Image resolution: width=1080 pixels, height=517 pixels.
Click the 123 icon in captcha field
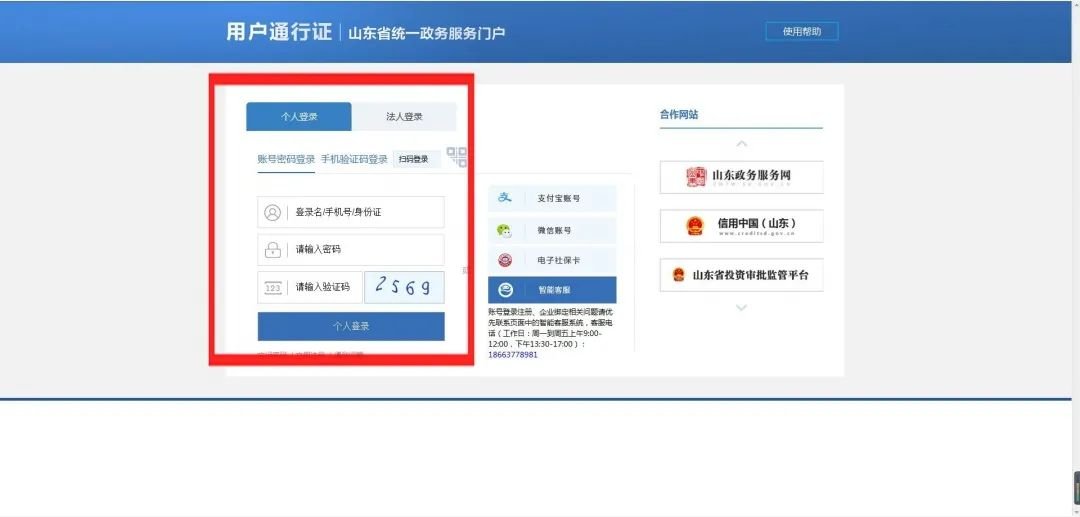273,288
